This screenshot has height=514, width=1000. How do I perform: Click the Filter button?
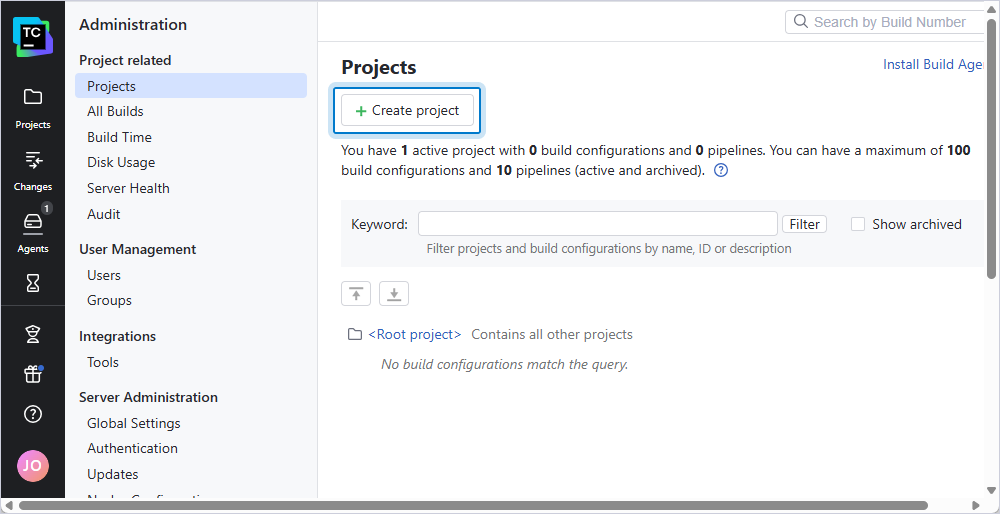(804, 224)
